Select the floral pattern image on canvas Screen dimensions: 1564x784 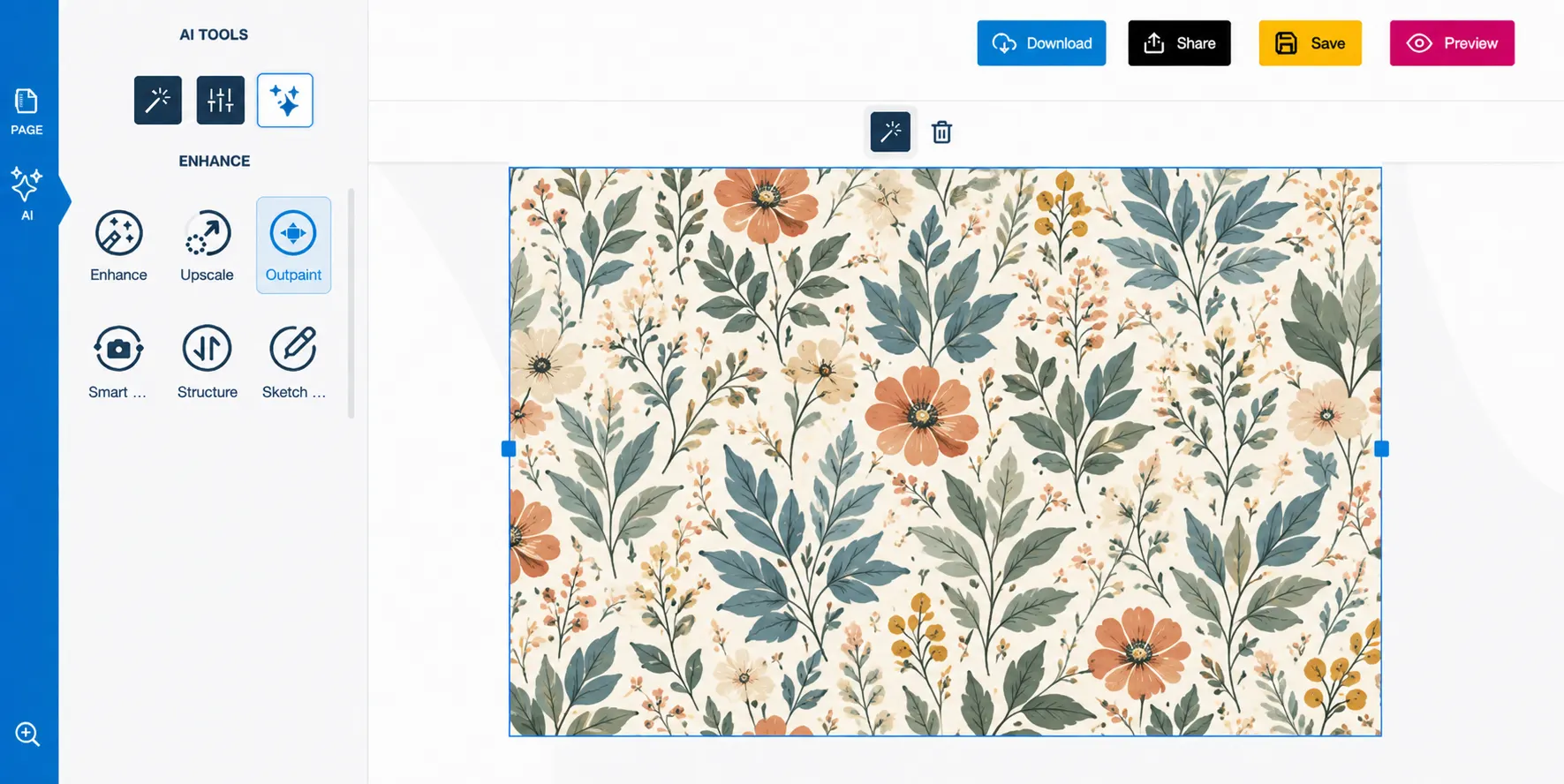point(945,452)
